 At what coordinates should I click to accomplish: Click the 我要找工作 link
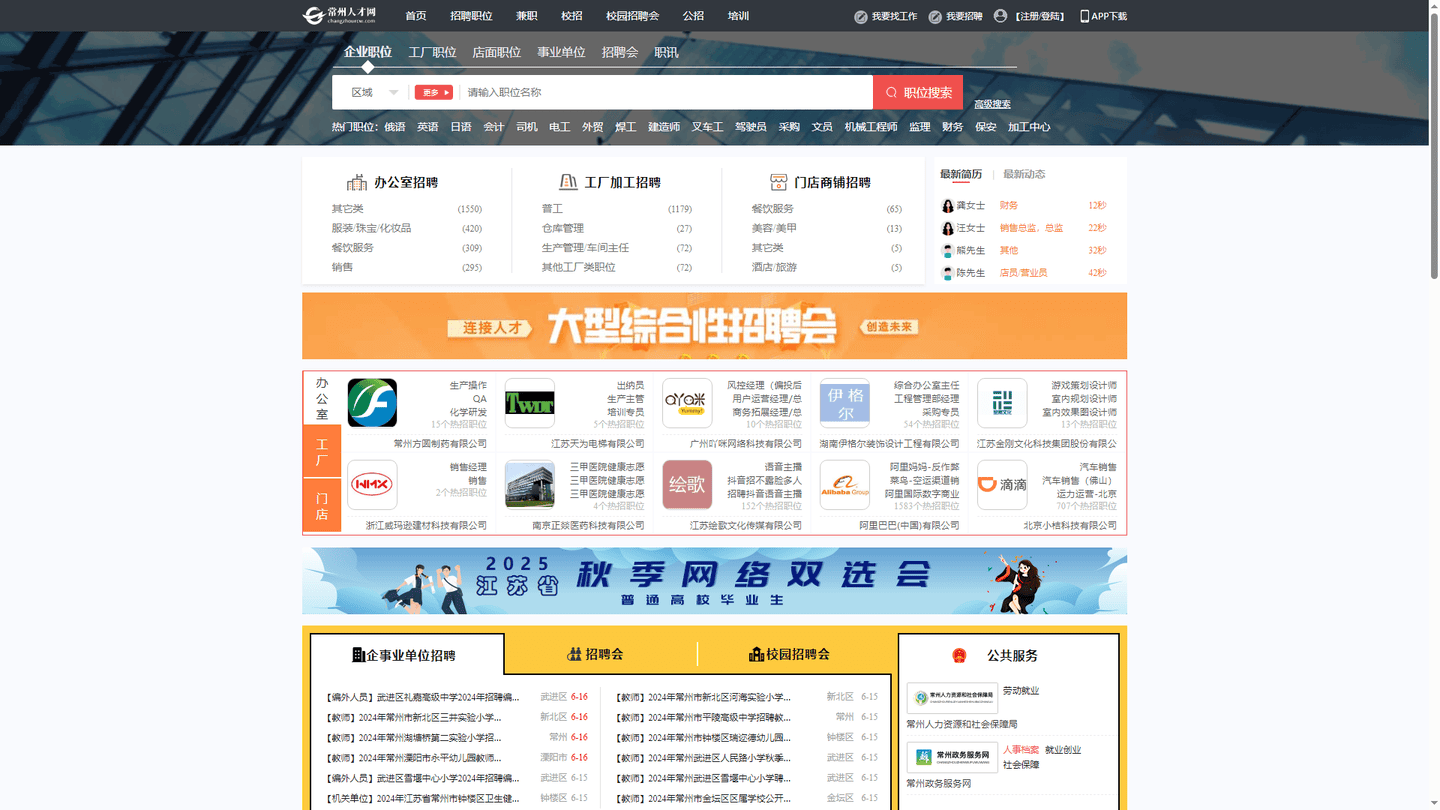(894, 16)
